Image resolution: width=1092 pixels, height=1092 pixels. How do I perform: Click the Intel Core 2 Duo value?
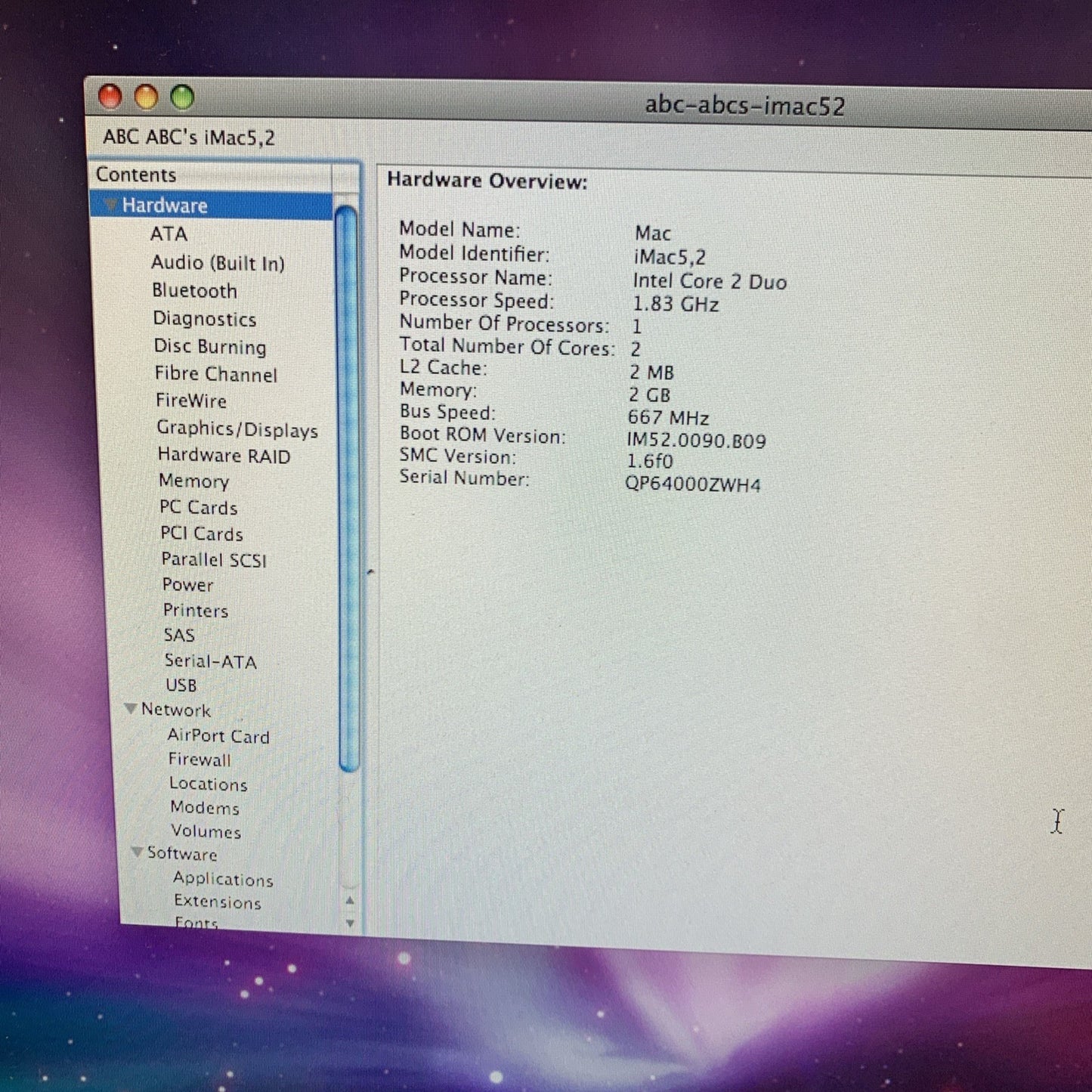point(710,281)
